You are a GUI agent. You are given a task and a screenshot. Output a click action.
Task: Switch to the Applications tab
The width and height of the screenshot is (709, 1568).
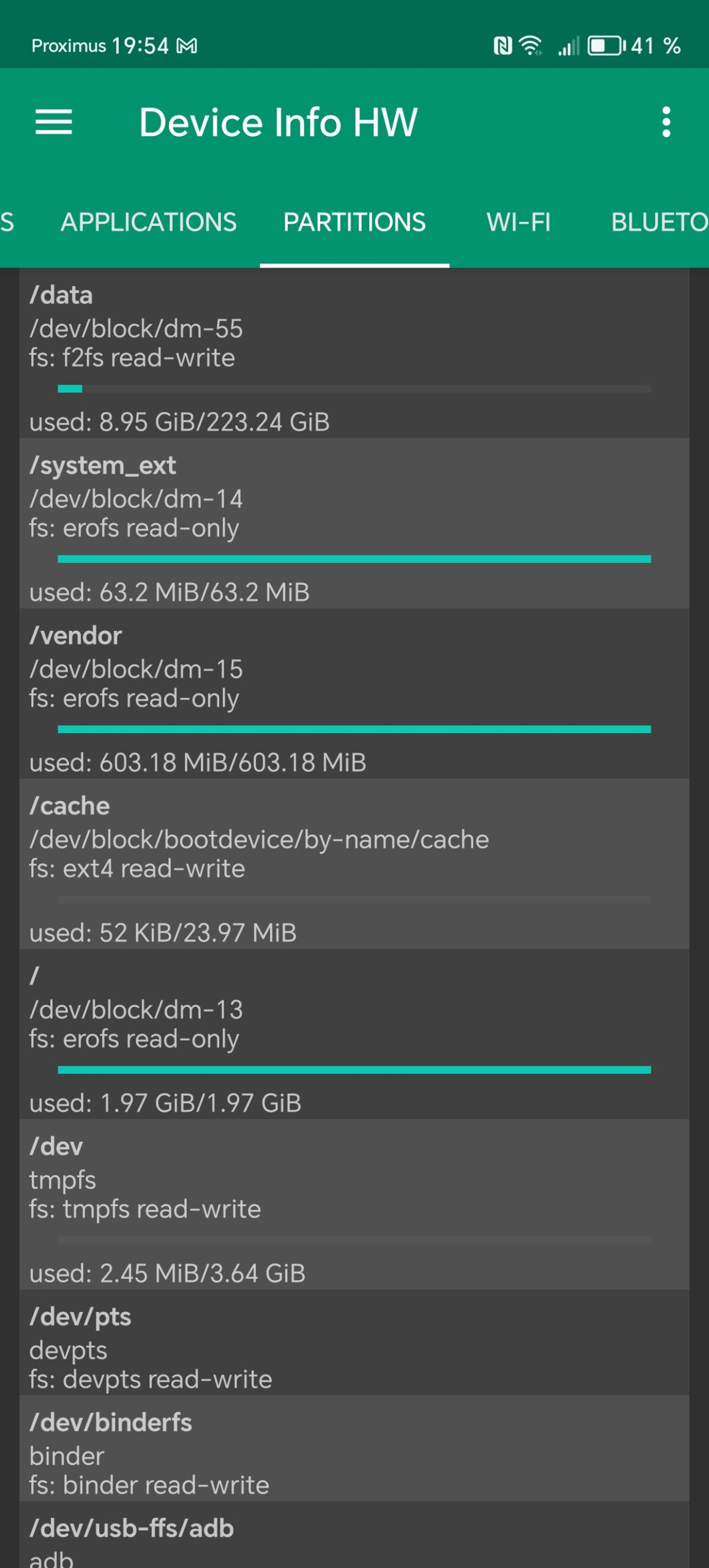pyautogui.click(x=149, y=222)
